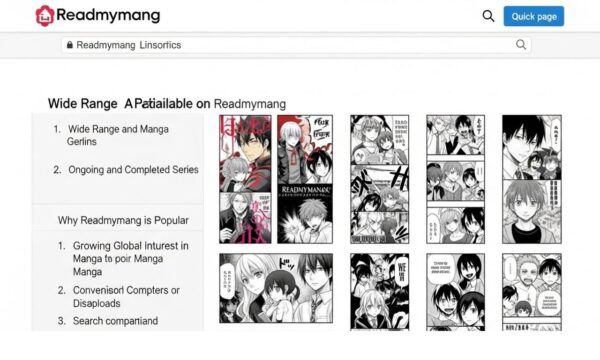The width and height of the screenshot is (600, 360).
Task: Open the red-tinted manga cover thumbnail
Action: pyautogui.click(x=245, y=179)
